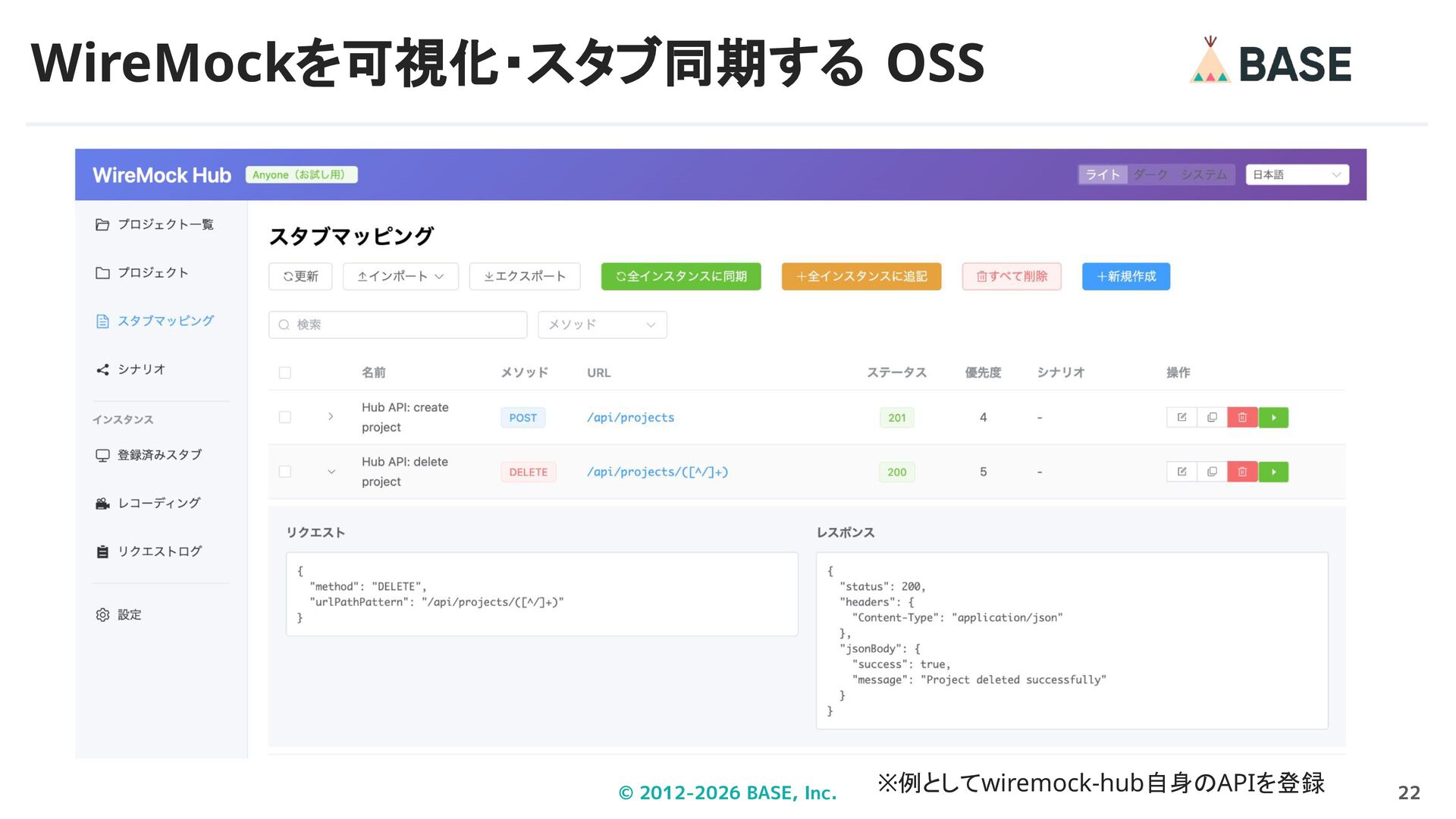Screen dimensions: 1456x819
Task: Open the インポート dropdown
Action: click(x=400, y=276)
